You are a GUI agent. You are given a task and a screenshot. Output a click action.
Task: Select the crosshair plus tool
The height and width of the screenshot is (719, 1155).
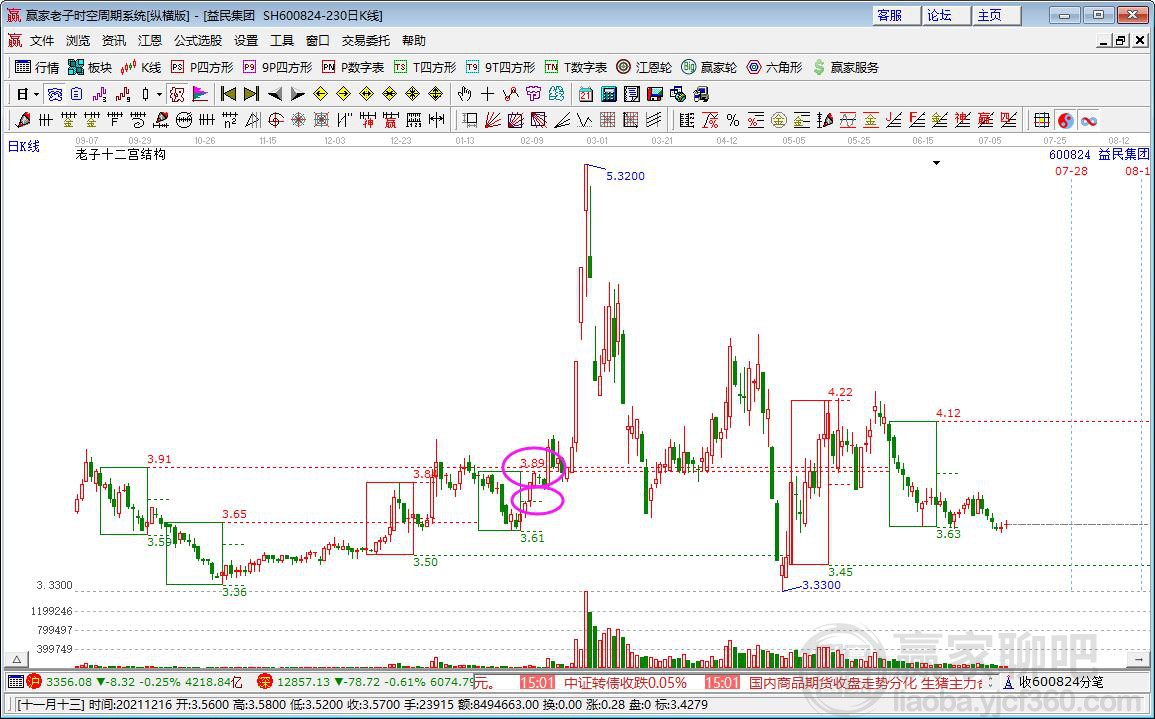pos(487,94)
